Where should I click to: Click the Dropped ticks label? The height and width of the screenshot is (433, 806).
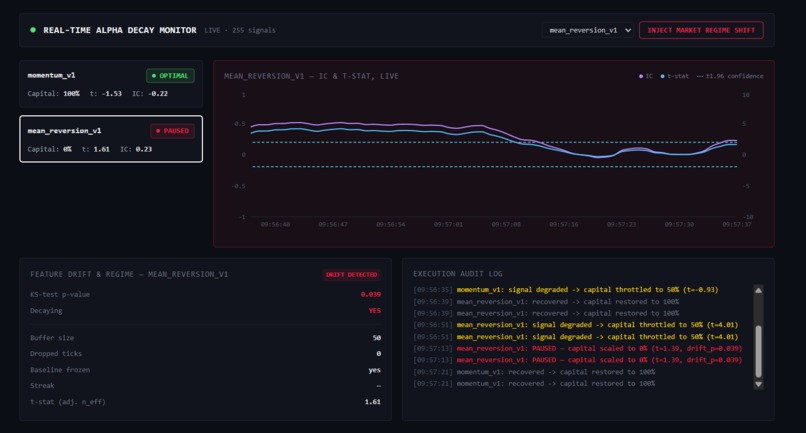[x=56, y=354]
